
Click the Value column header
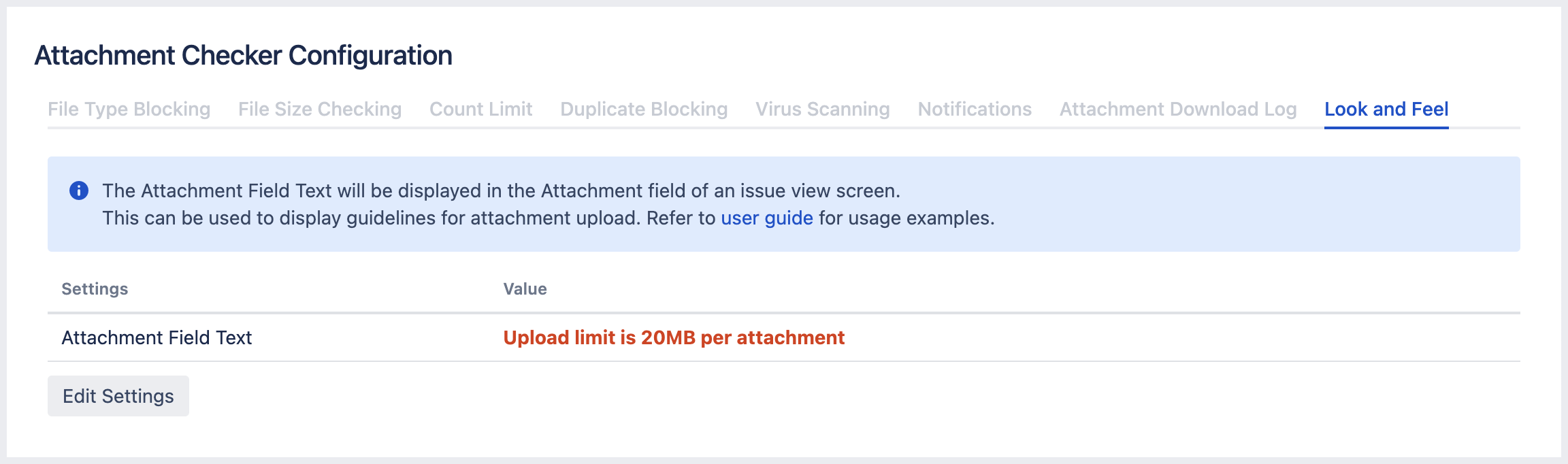point(524,288)
